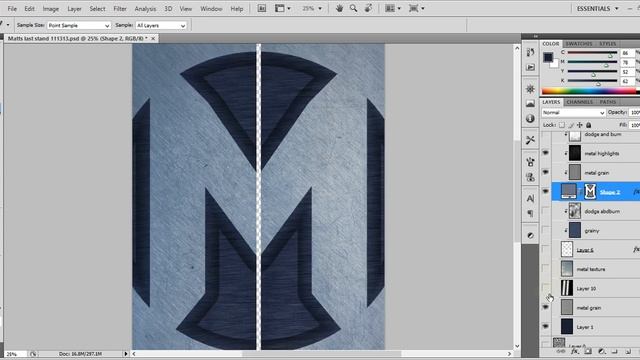The width and height of the screenshot is (640, 360).
Task: Select the Hand tool in application bar
Action: coord(339,8)
